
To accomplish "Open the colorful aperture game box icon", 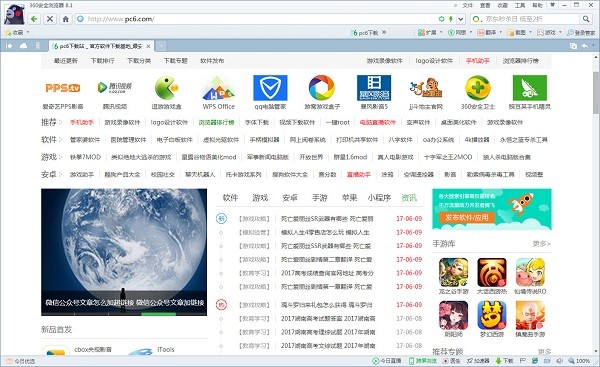I will click(x=322, y=88).
